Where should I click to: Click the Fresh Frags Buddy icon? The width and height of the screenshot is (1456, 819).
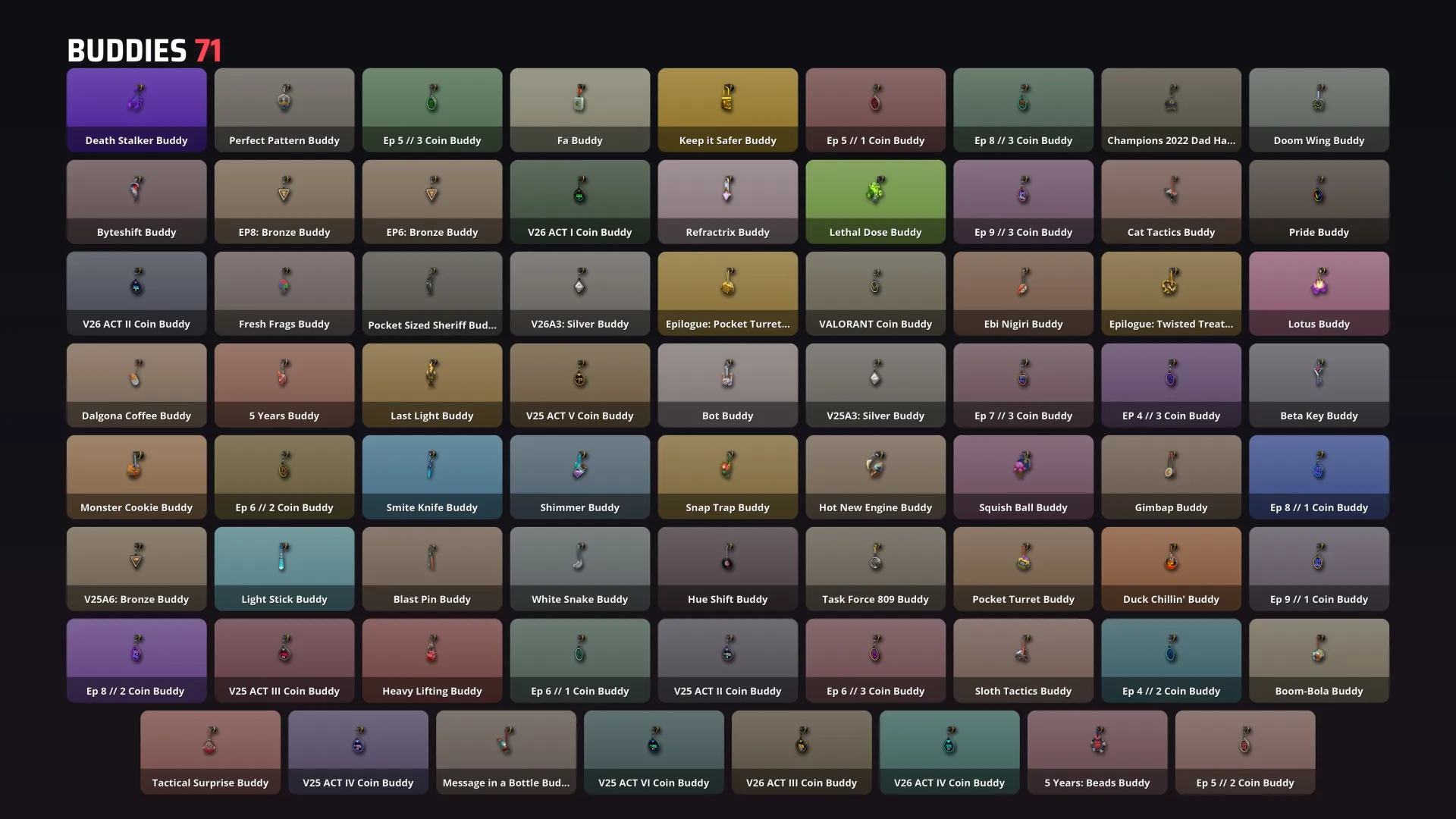pos(284,282)
